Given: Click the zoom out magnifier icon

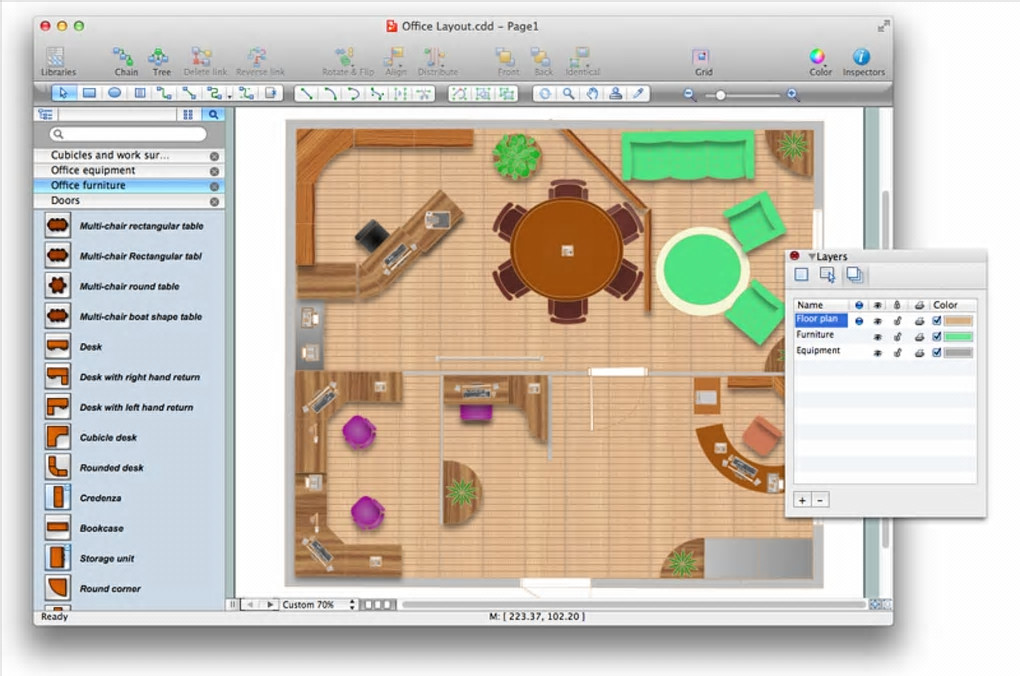Looking at the screenshot, I should (690, 95).
